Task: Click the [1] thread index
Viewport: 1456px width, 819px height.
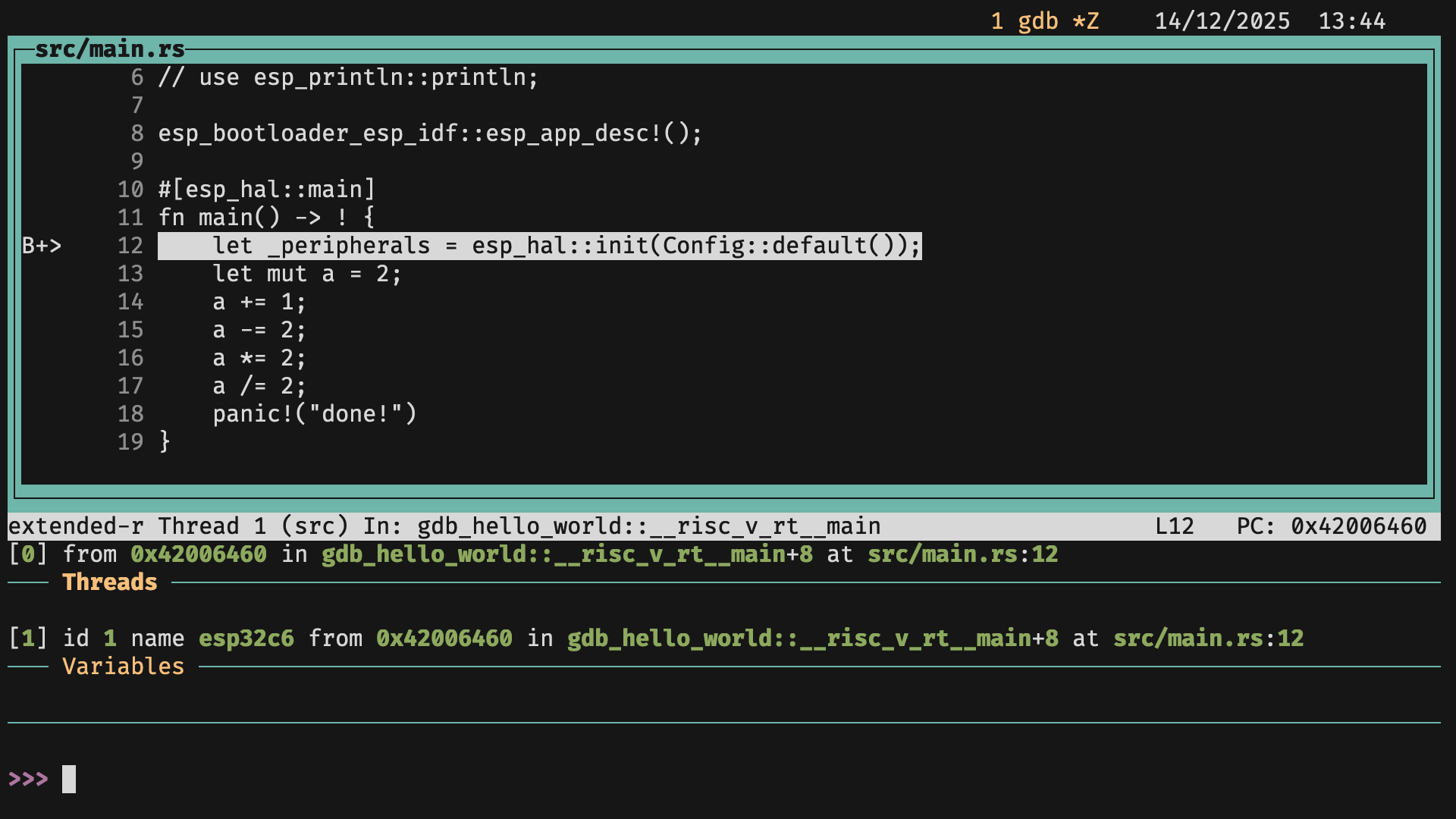Action: [x=28, y=639]
